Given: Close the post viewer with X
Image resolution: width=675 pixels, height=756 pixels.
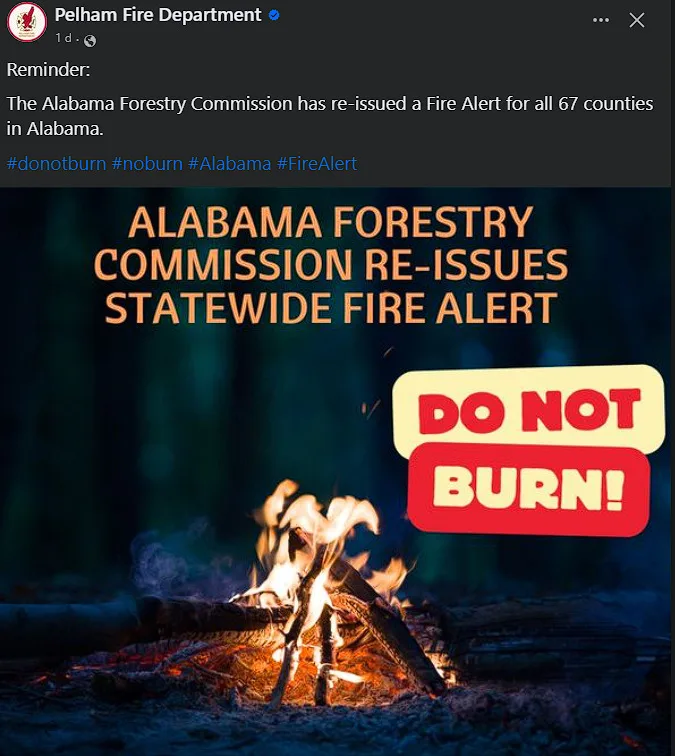Looking at the screenshot, I should 637,20.
